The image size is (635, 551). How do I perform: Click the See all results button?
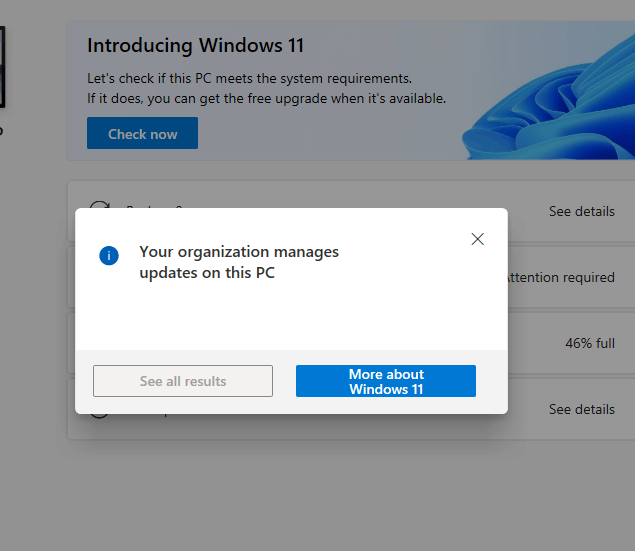coord(183,381)
